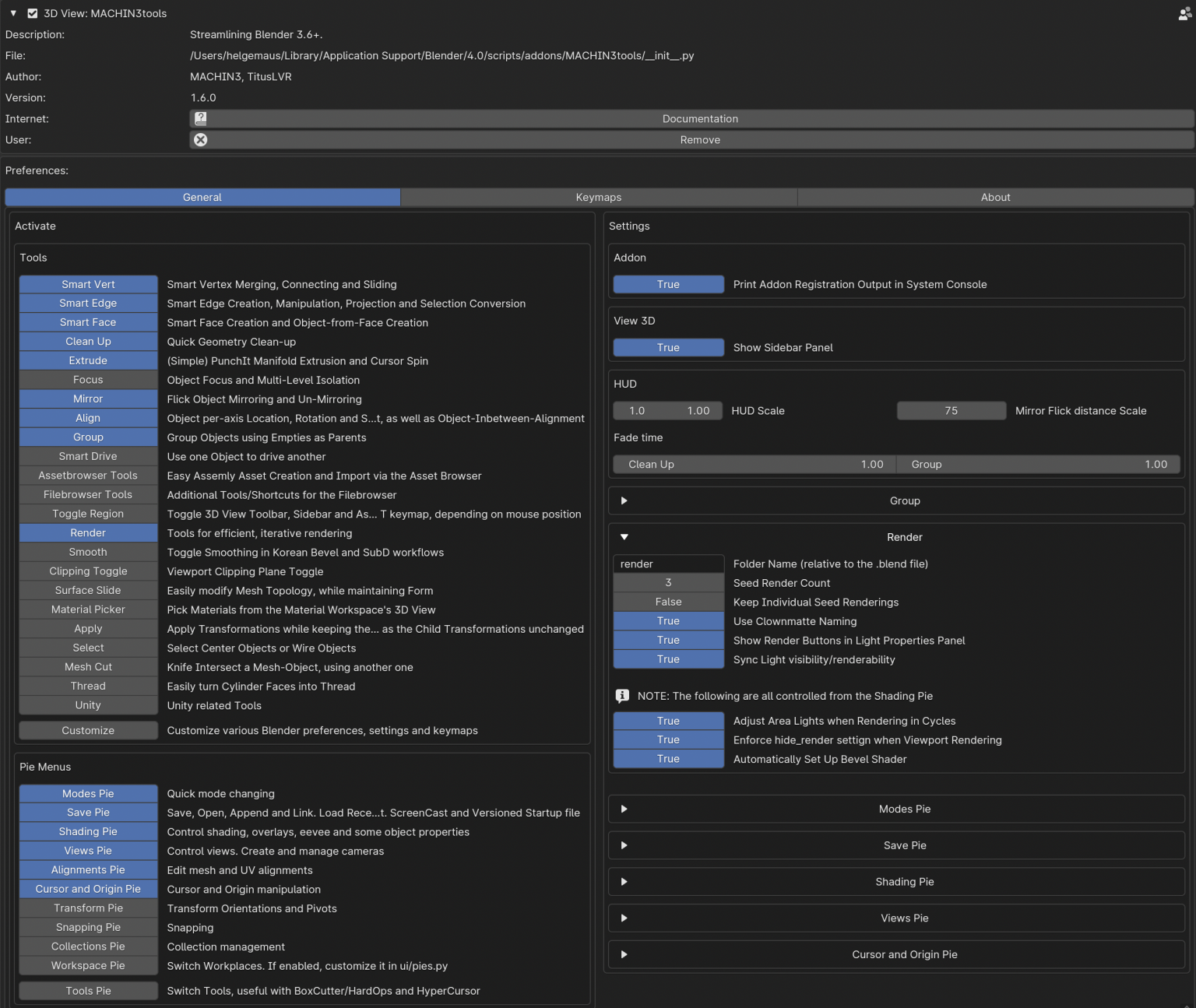Toggle off Show Sidebar Panel
Viewport: 1196px width, 1008px height.
pos(668,347)
